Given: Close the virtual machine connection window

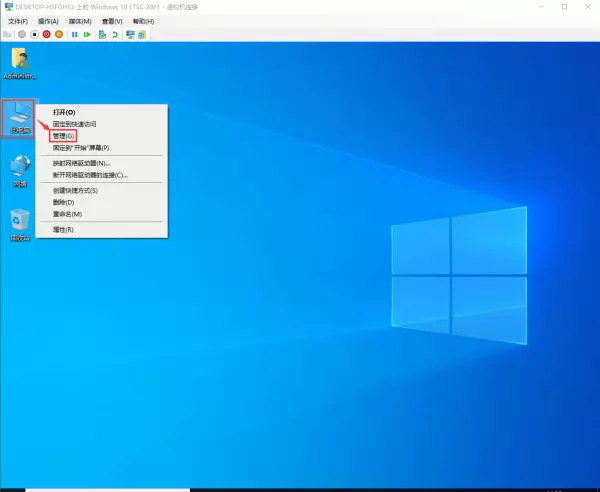Looking at the screenshot, I should 588,7.
